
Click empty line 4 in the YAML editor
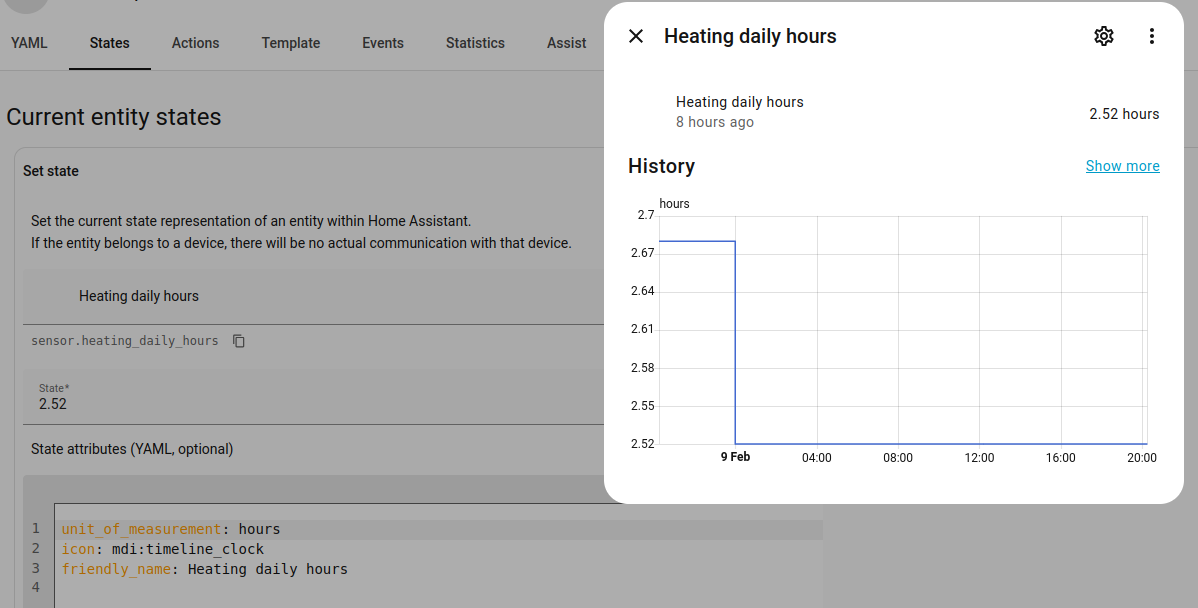[300, 588]
